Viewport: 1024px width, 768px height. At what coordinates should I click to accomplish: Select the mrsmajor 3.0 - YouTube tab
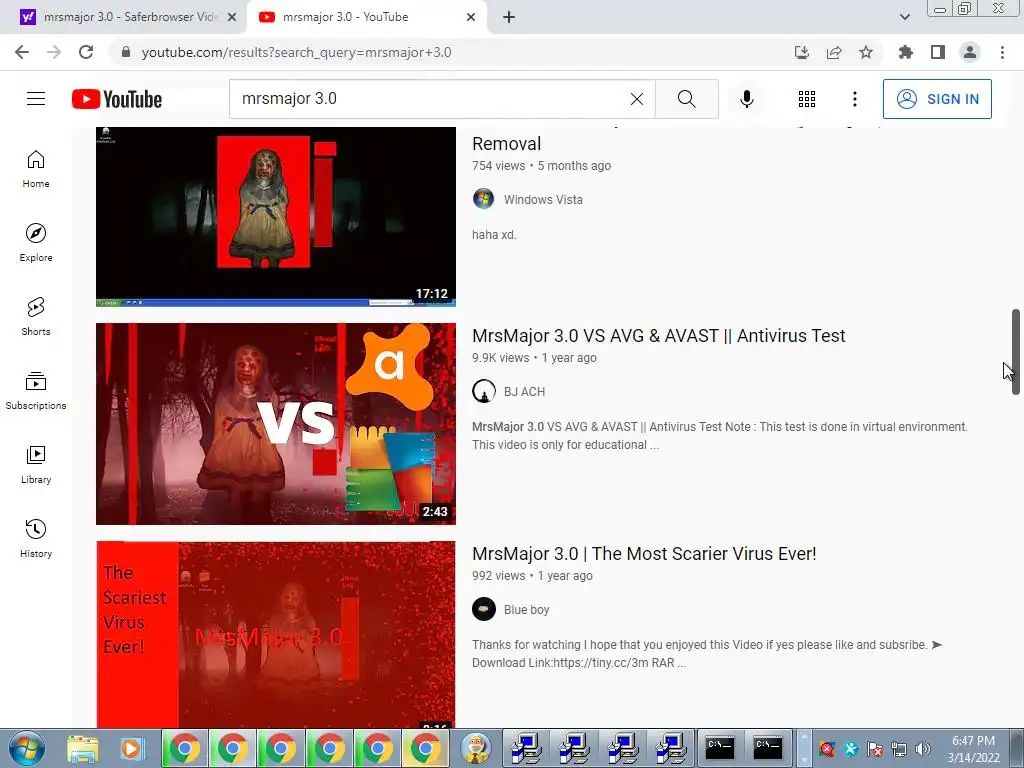pos(366,17)
